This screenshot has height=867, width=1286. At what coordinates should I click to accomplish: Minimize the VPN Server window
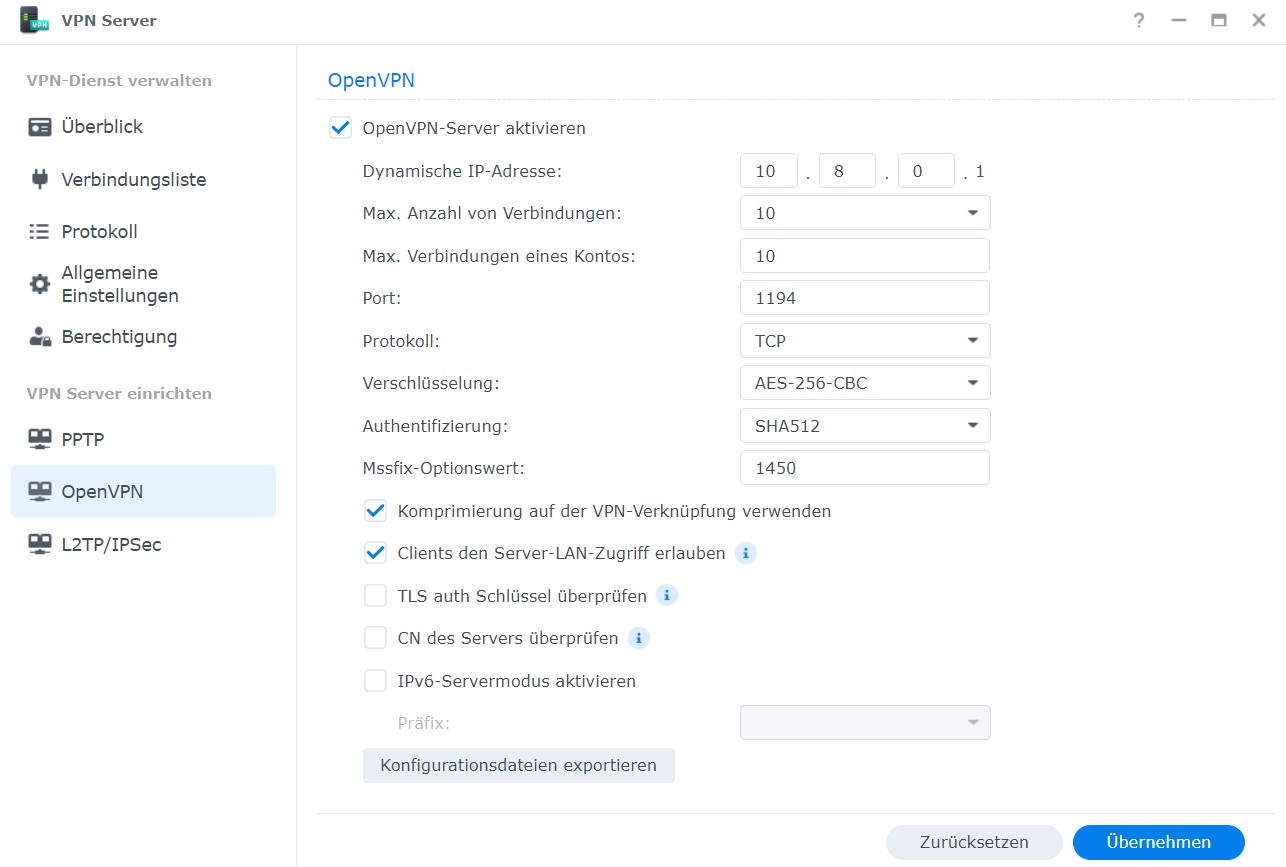(x=1179, y=20)
